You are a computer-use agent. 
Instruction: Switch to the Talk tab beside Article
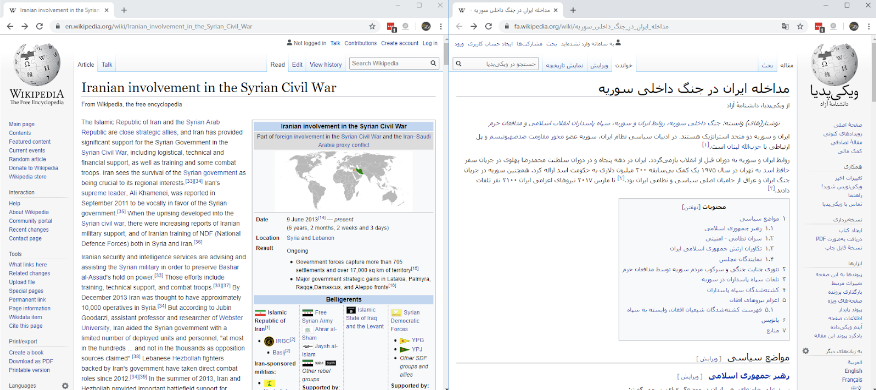tap(107, 65)
